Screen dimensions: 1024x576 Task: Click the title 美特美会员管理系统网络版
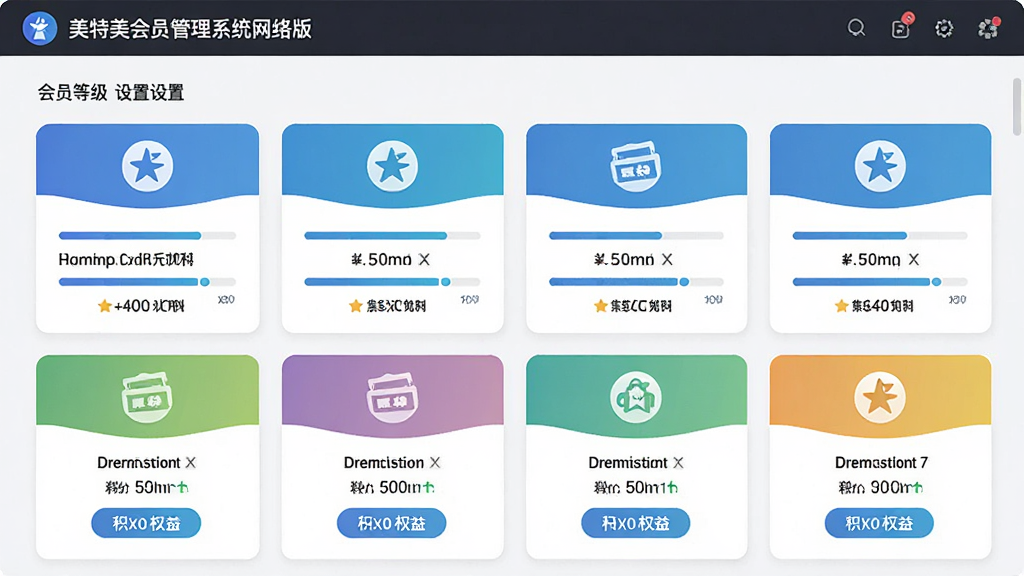coord(190,29)
